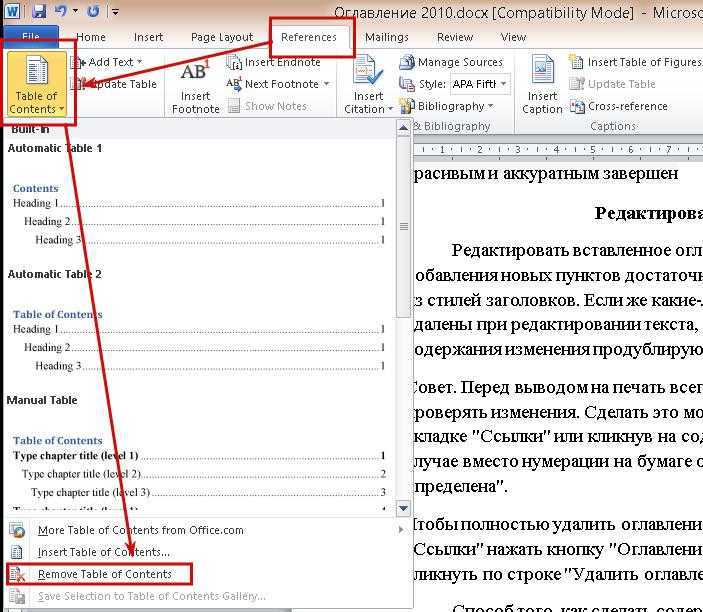Click the Word application icon in title bar
The width and height of the screenshot is (703, 612).
pos(13,11)
